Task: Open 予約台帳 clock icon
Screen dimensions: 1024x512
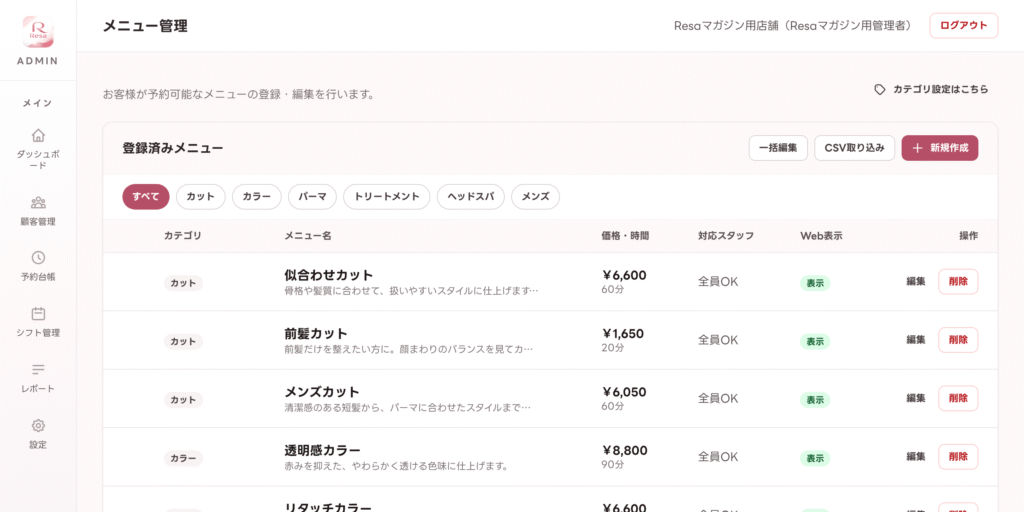Action: coord(38,257)
